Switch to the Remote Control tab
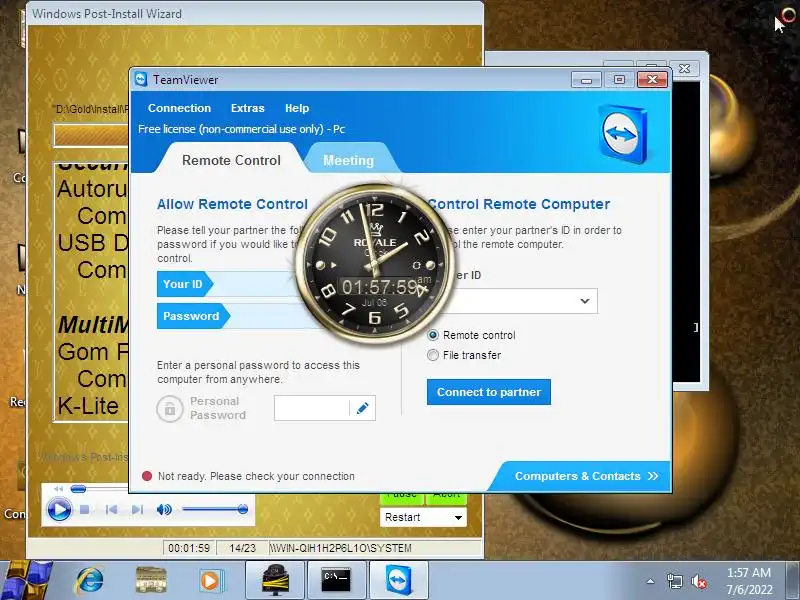 [231, 160]
